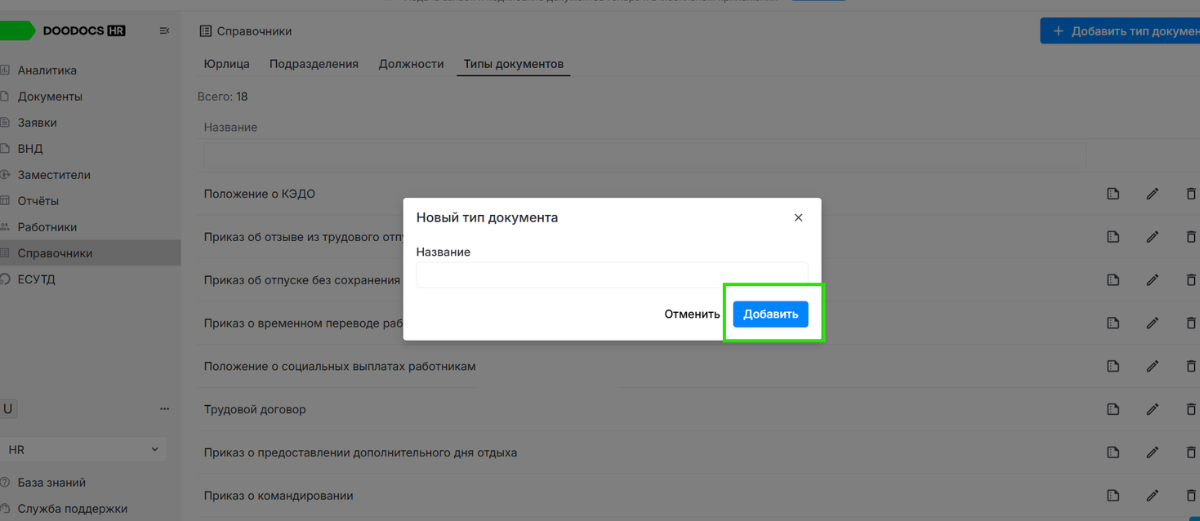This screenshot has width=1200, height=521.
Task: Delete Приказ о командировании via trash icon
Action: click(1190, 495)
